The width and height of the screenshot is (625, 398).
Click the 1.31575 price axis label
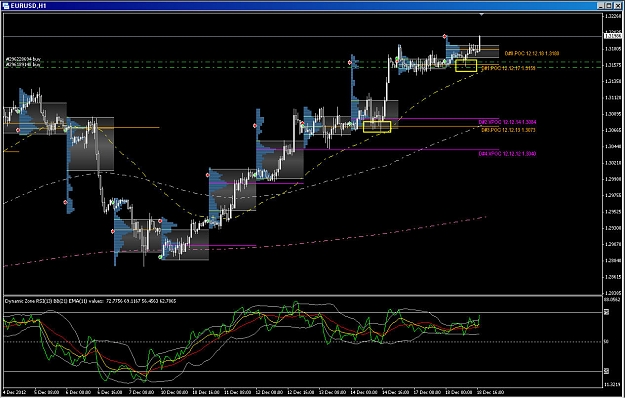(612, 65)
